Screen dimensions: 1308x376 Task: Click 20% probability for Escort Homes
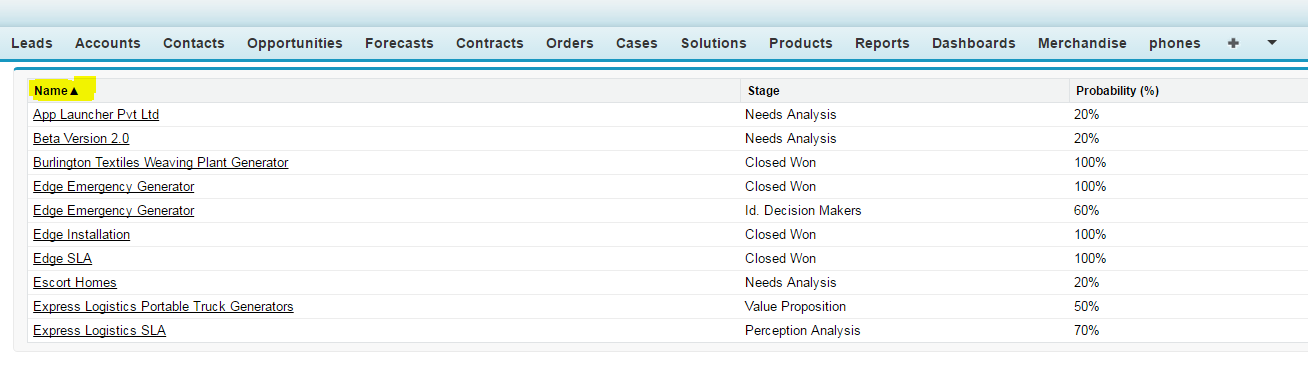coord(1087,283)
